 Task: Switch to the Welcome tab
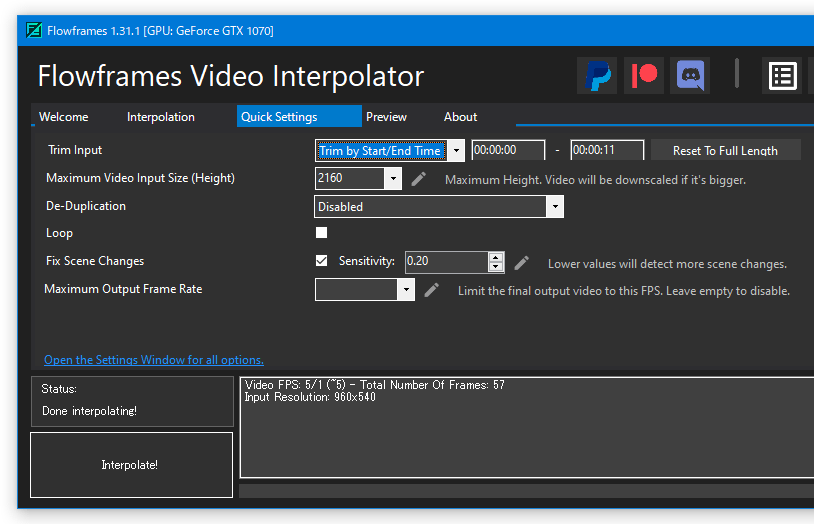(x=63, y=117)
